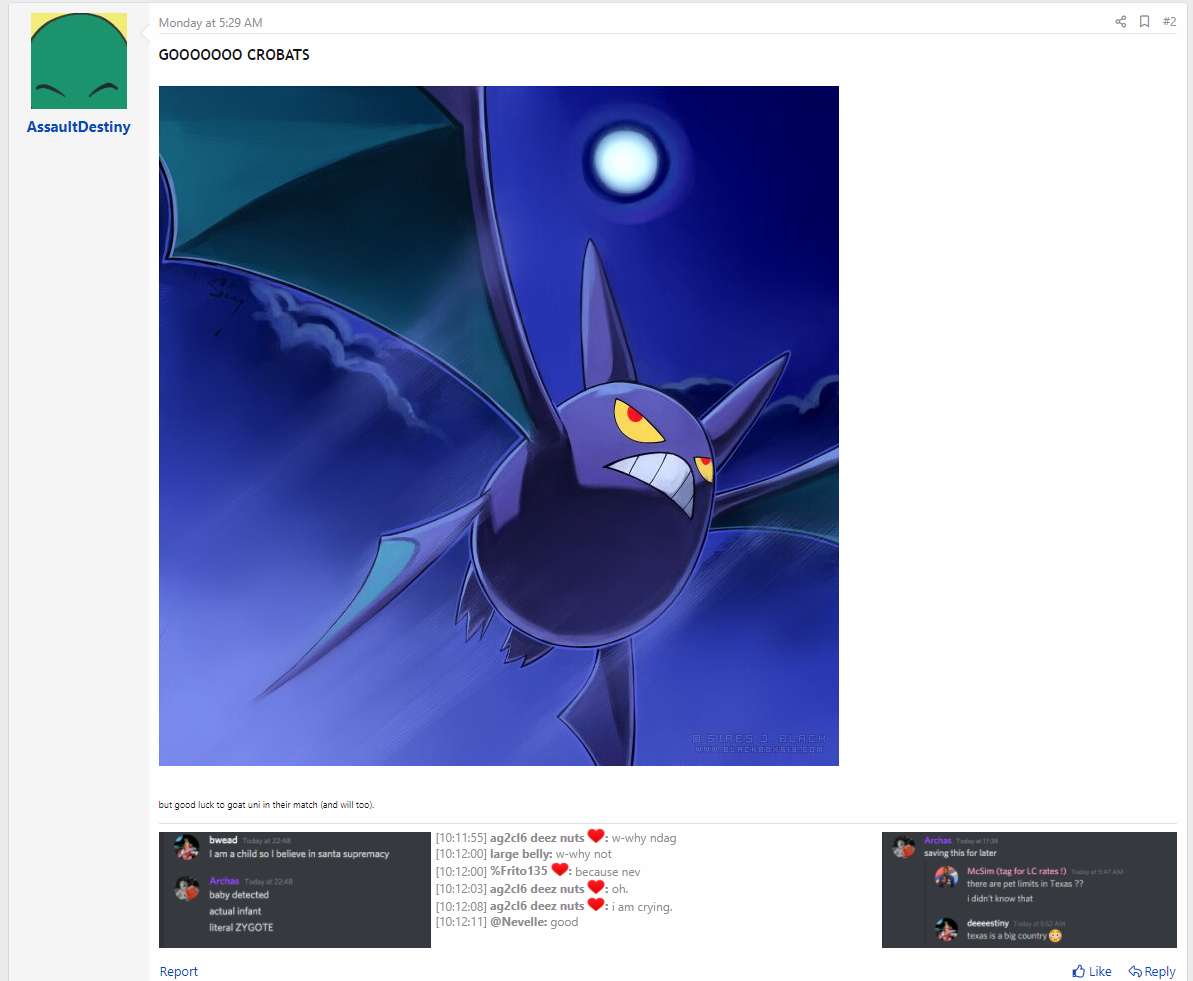
Task: Click chat line '[10:12:03] ag2cl6 deez nuts: oh.'
Action: (532, 888)
